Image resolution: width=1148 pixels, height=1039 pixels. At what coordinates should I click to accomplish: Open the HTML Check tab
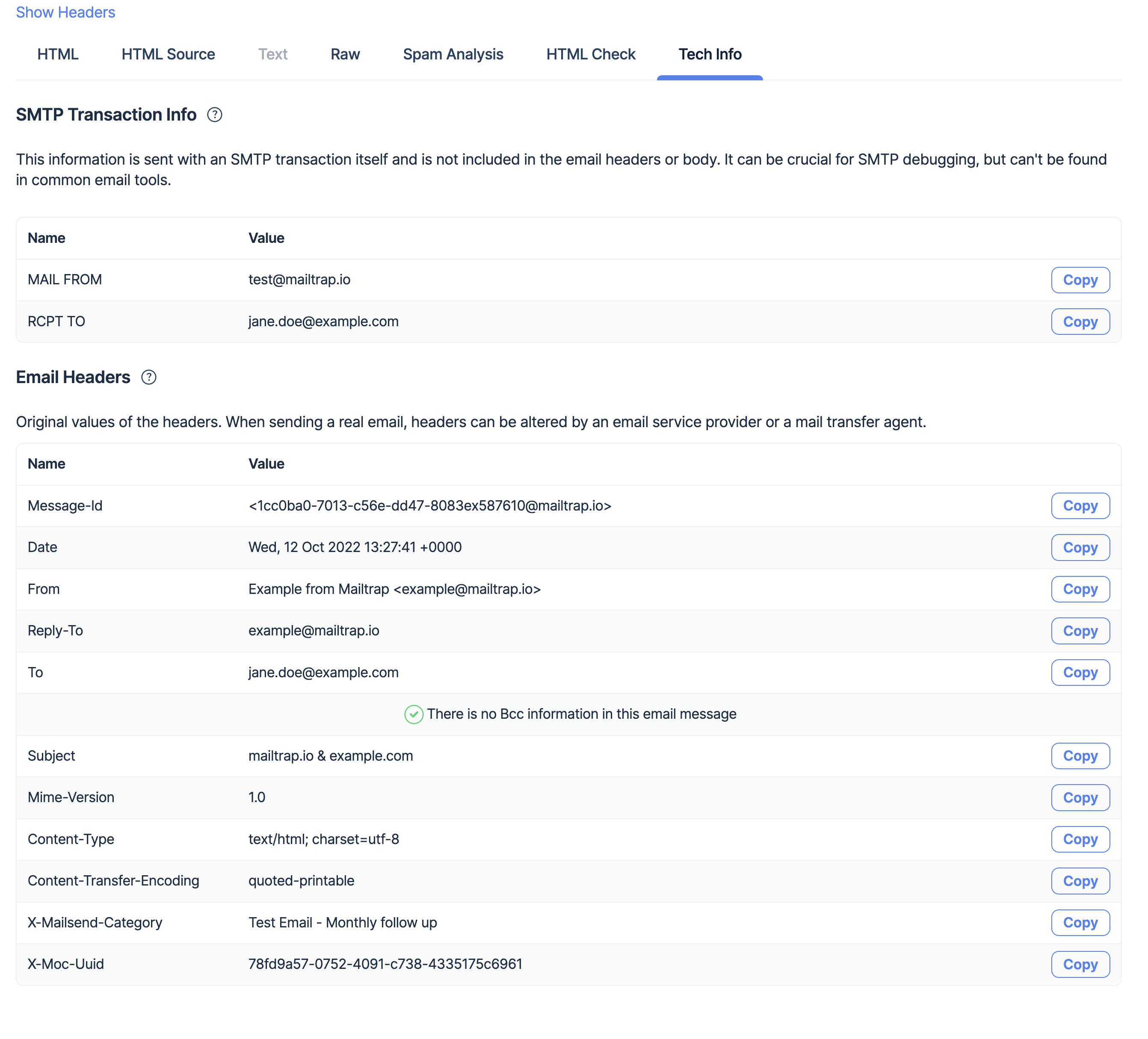[591, 54]
